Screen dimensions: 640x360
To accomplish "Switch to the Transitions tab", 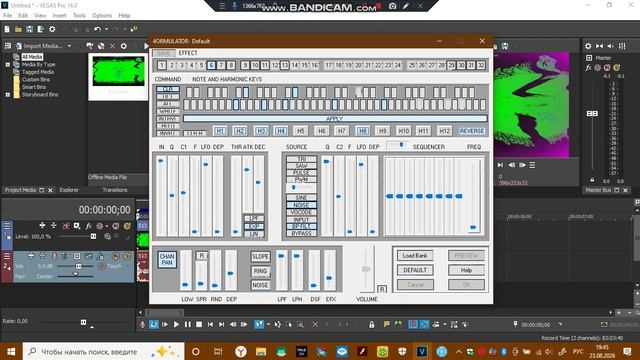I will [115, 190].
